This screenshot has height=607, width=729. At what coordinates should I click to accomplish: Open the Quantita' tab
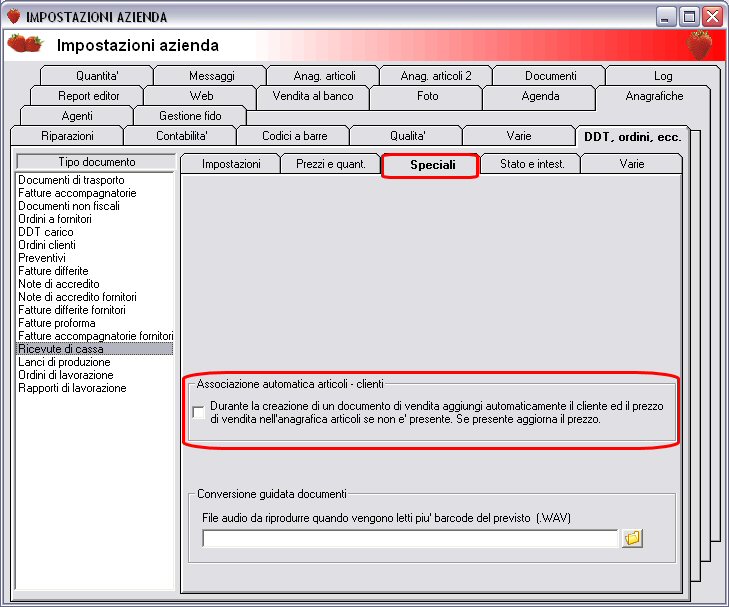pyautogui.click(x=97, y=76)
